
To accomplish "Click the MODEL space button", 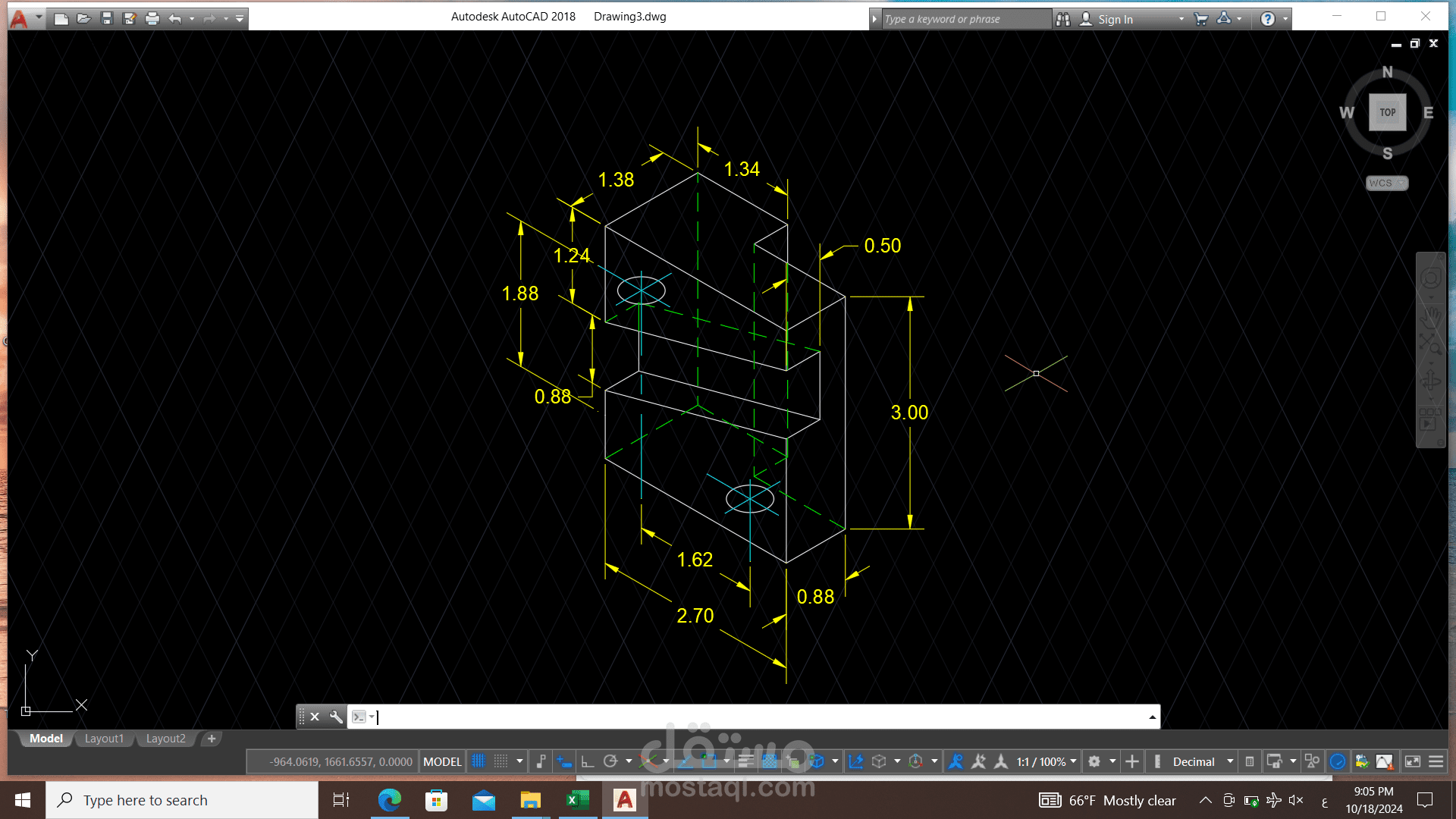I will click(x=442, y=761).
